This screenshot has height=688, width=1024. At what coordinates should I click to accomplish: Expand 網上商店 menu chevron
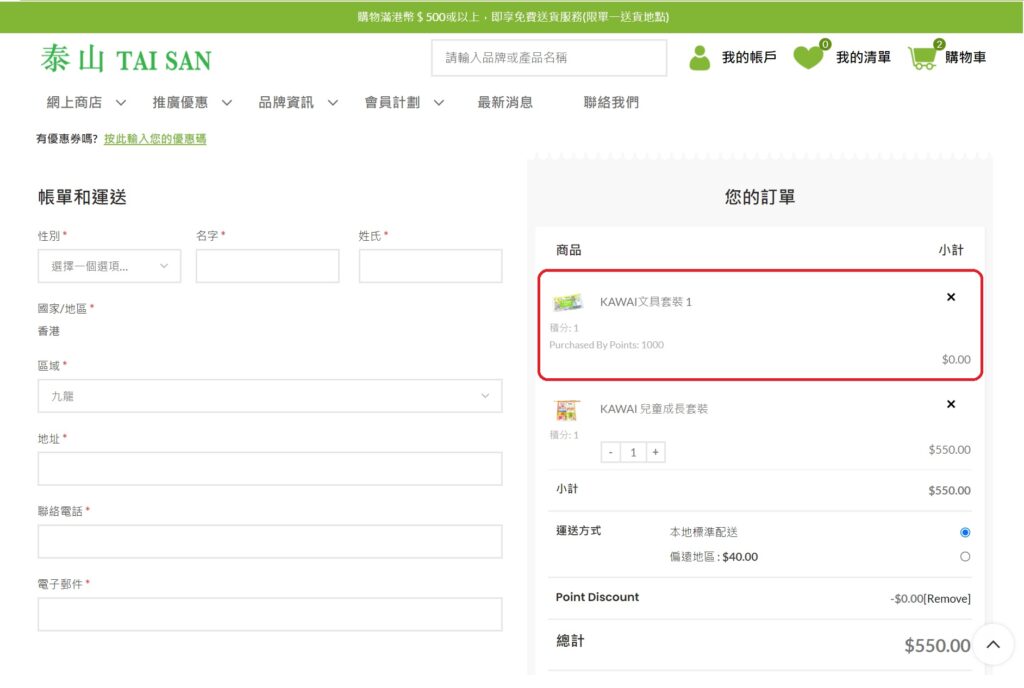click(121, 102)
